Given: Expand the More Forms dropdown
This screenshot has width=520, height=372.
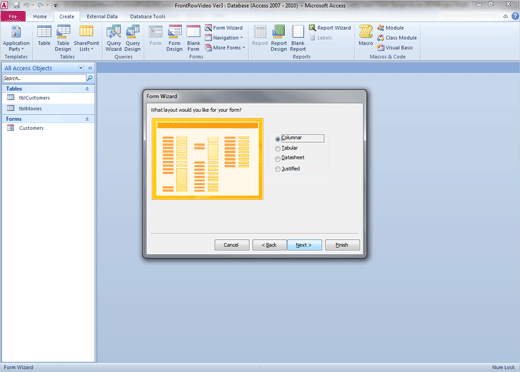Looking at the screenshot, I should tap(225, 48).
